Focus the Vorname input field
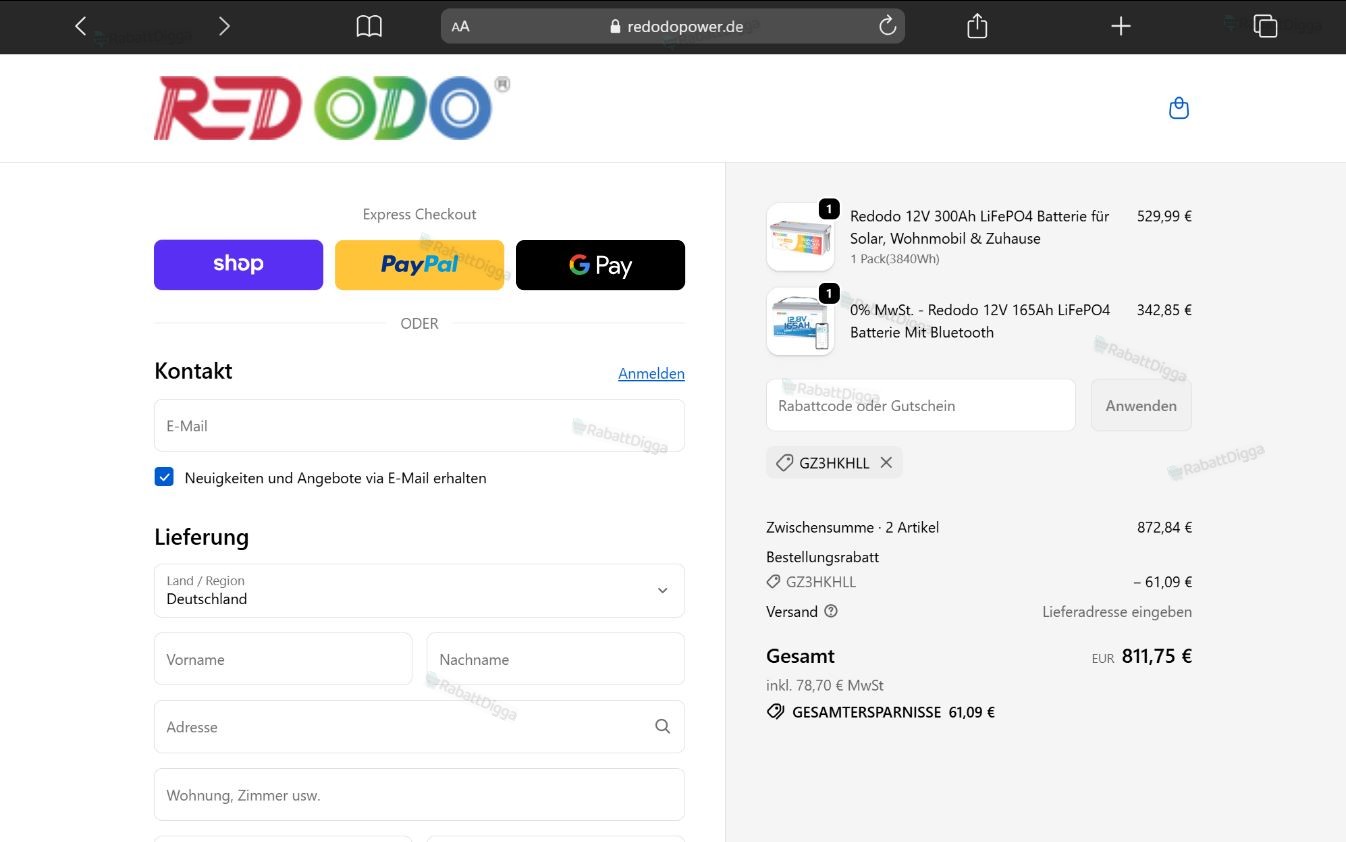 283,659
